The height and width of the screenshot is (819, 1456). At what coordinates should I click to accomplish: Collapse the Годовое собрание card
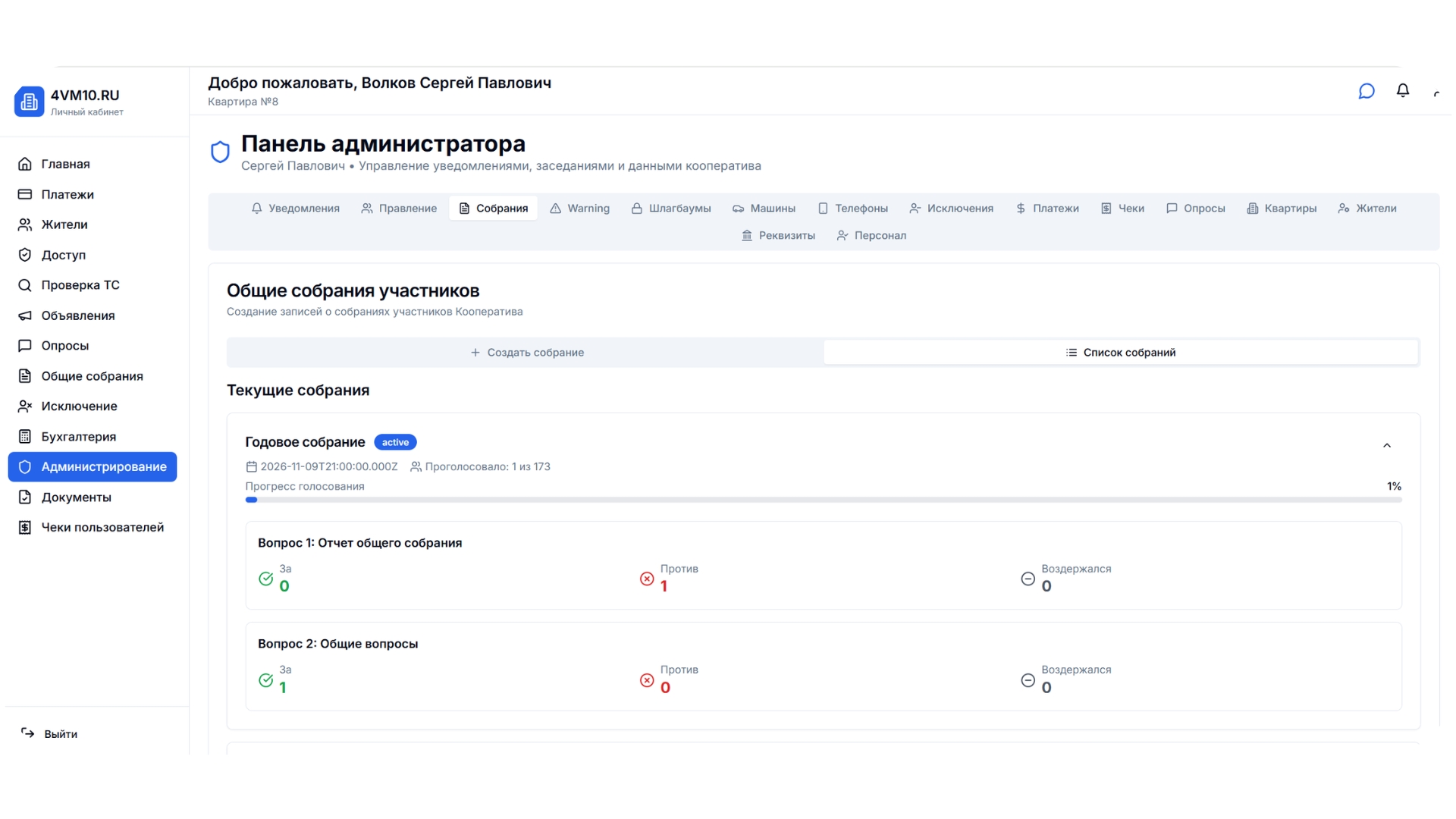point(1388,445)
